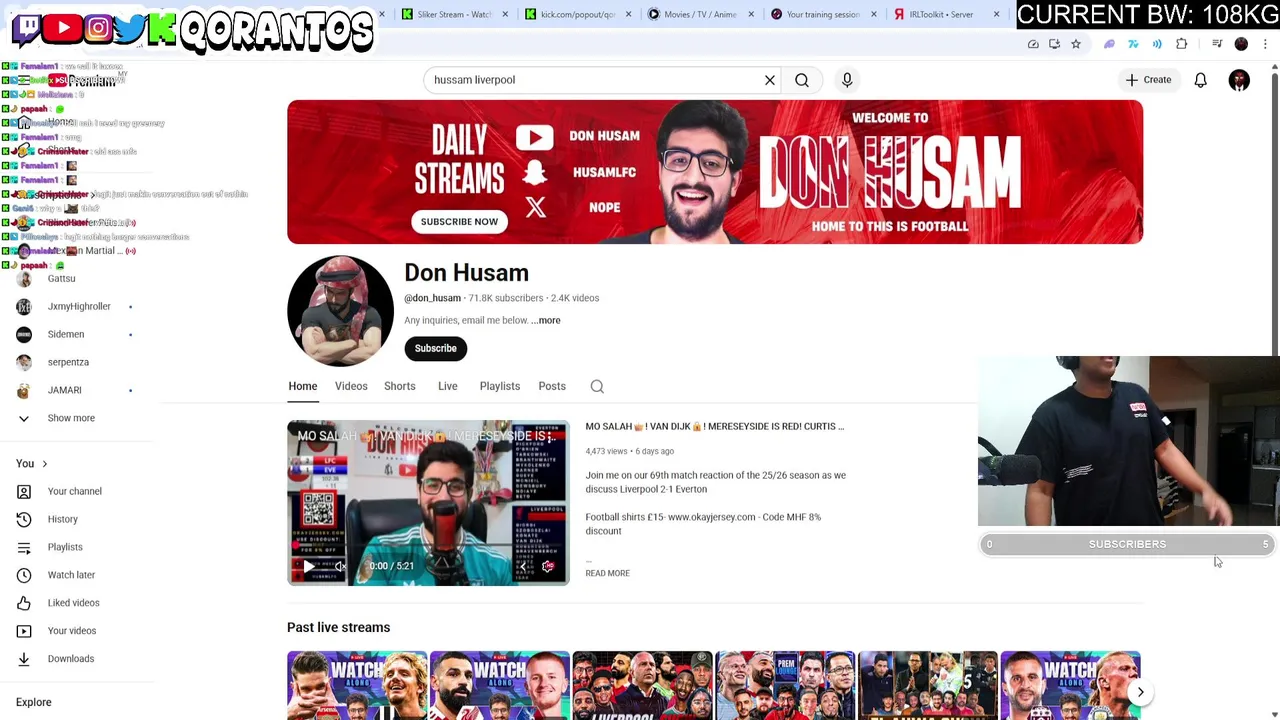
Task: Open the channel Posts tab
Action: tap(552, 386)
